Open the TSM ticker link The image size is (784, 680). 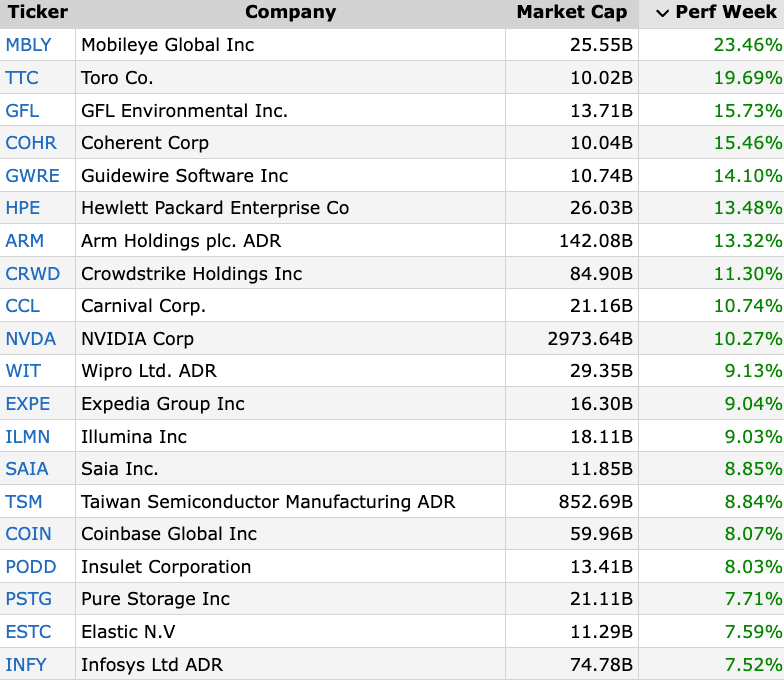(x=24, y=502)
